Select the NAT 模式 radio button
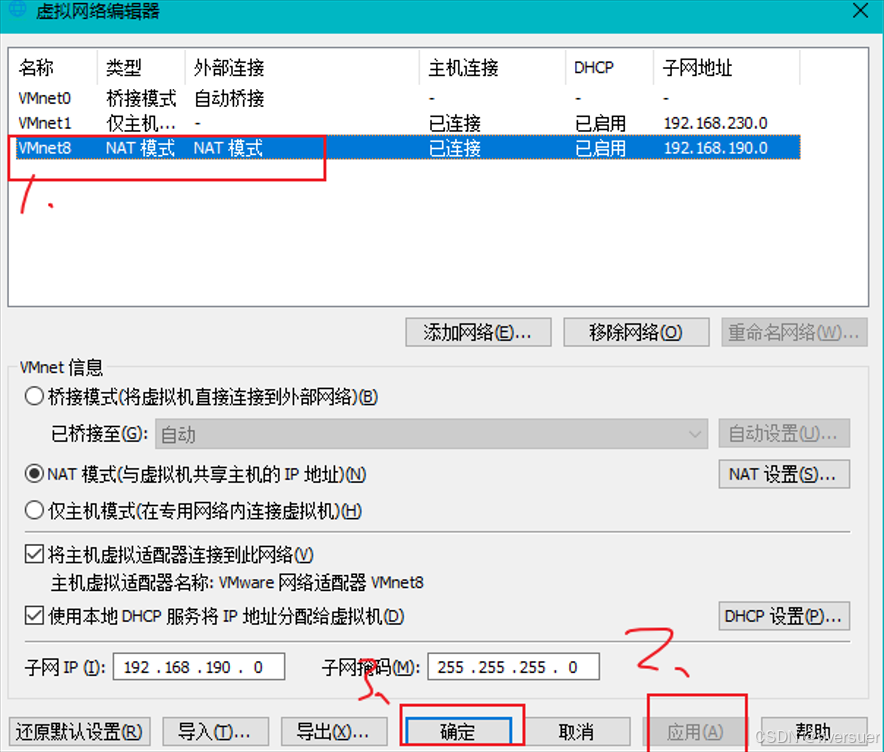 point(34,474)
